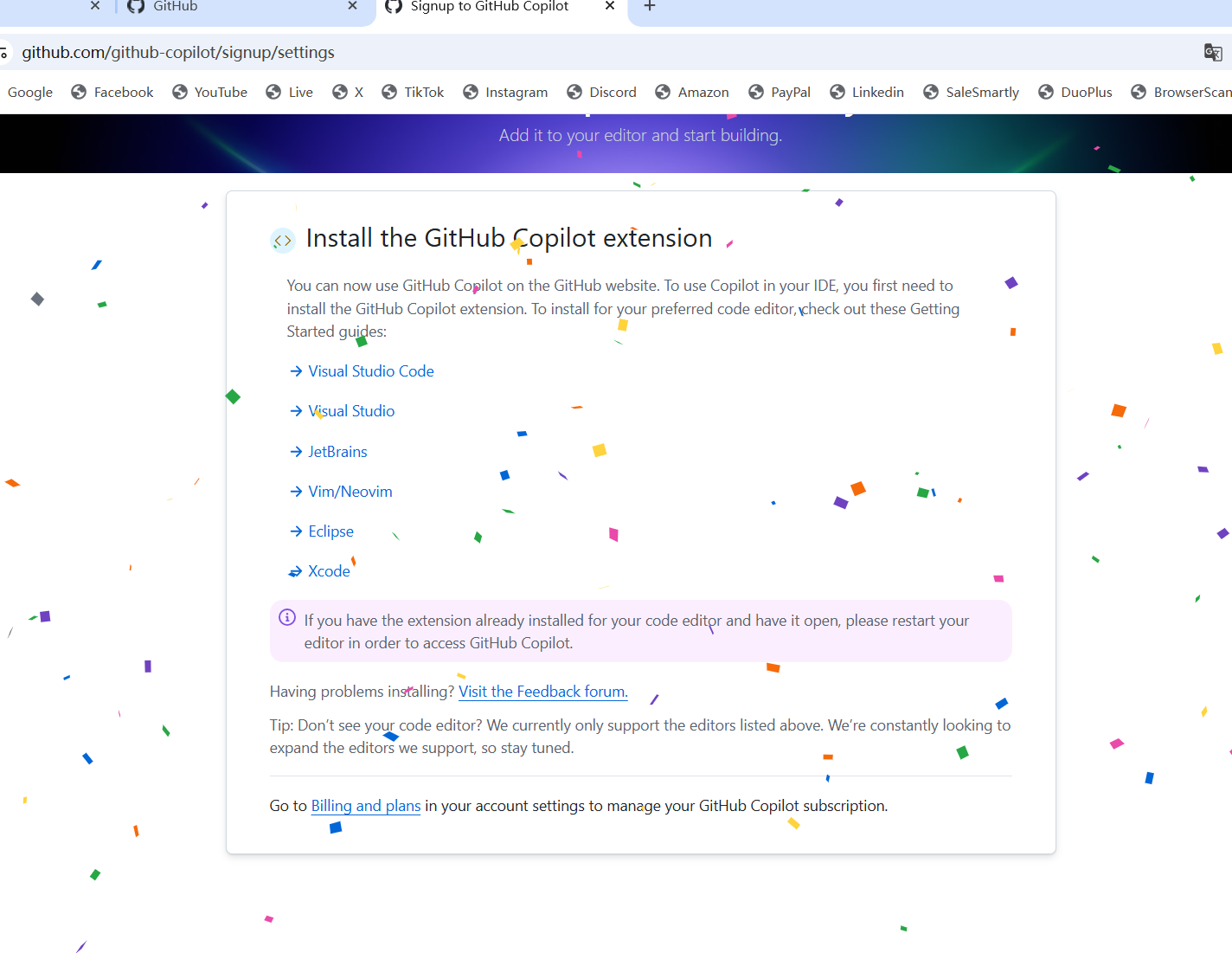This screenshot has height=953, width=1232.
Task: Go to Billing and plans link
Action: tap(365, 806)
